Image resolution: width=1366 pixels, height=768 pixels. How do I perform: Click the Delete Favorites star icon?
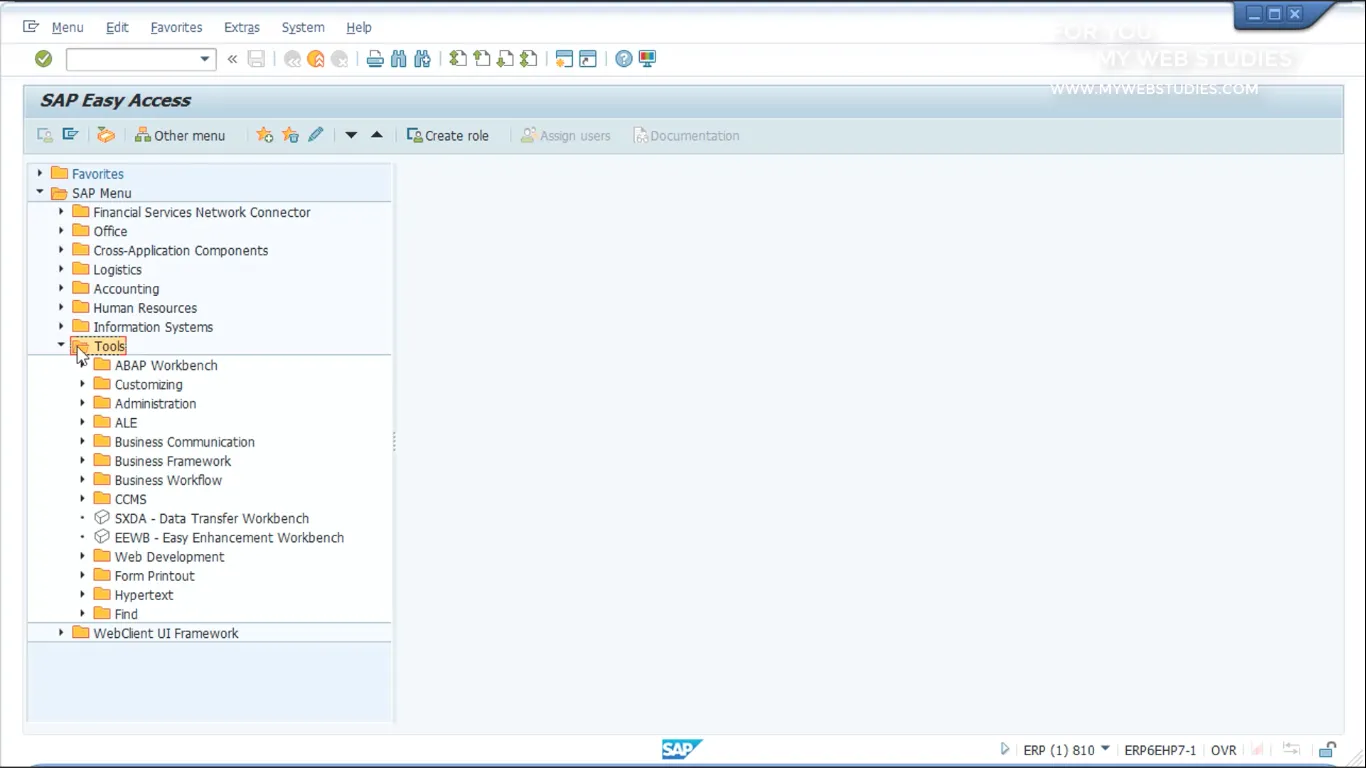pyautogui.click(x=290, y=135)
